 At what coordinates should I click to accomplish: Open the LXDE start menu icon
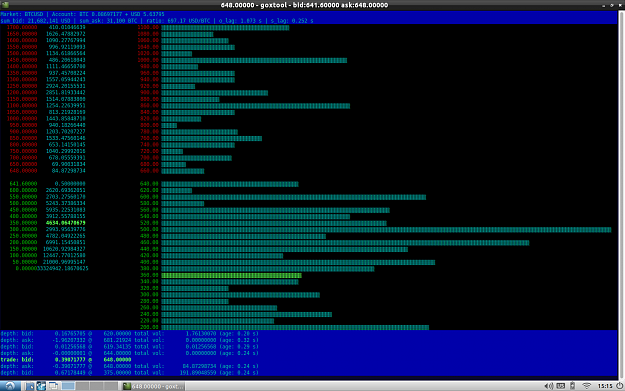tap(10, 386)
